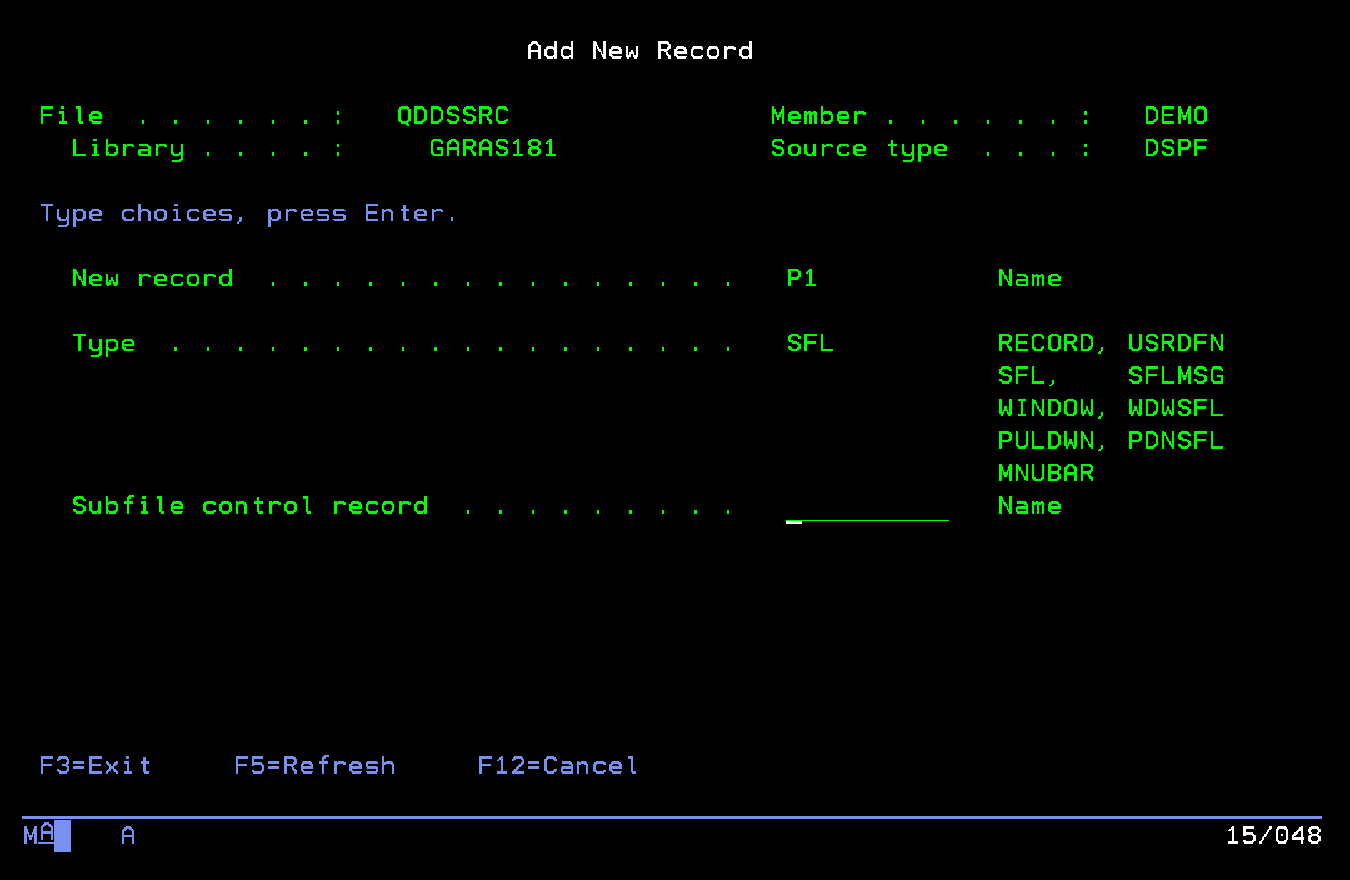
Task: Click the DEMO member name value
Action: (x=1176, y=116)
